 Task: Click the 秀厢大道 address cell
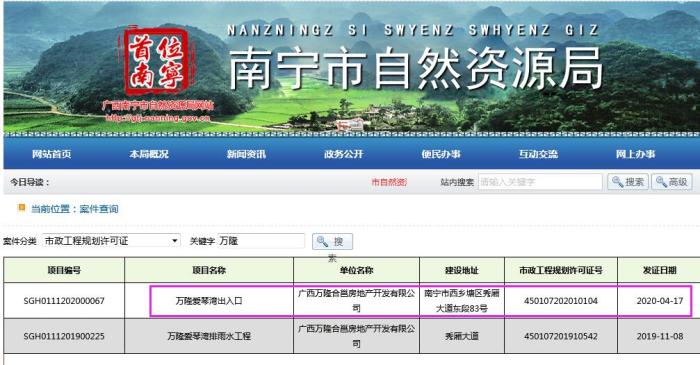[462, 336]
